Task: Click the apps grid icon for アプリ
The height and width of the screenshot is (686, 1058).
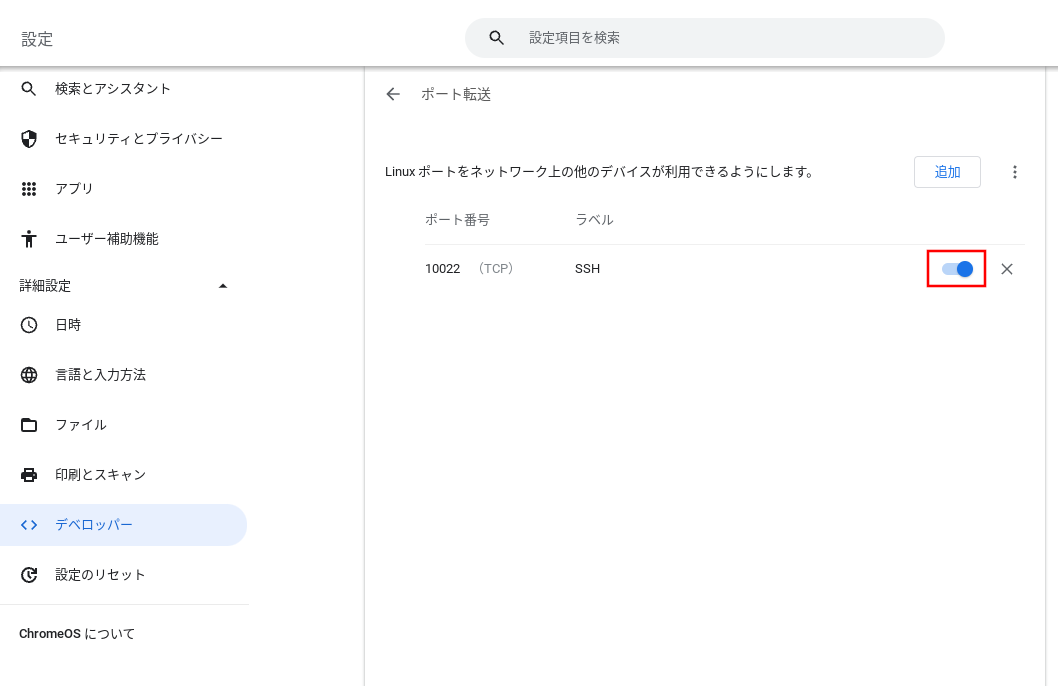Action: [x=29, y=189]
